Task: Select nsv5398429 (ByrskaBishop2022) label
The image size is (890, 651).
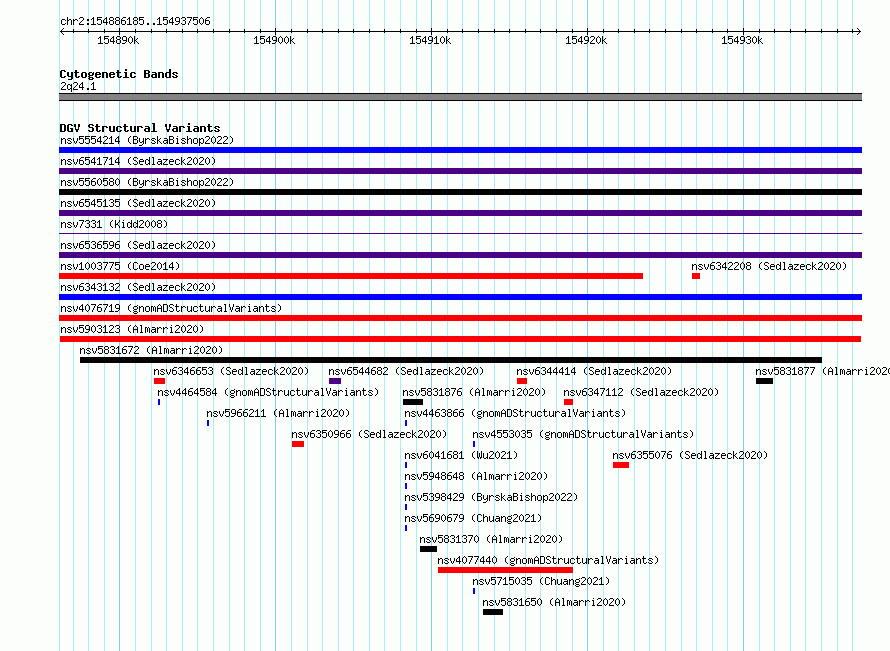Action: tap(491, 497)
